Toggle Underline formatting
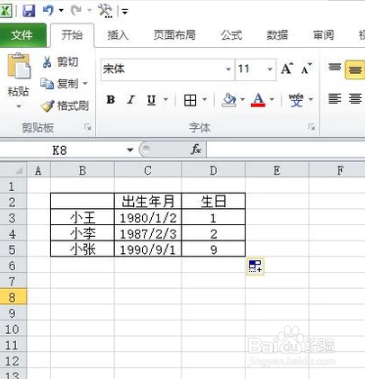The width and height of the screenshot is (365, 379). click(x=151, y=100)
